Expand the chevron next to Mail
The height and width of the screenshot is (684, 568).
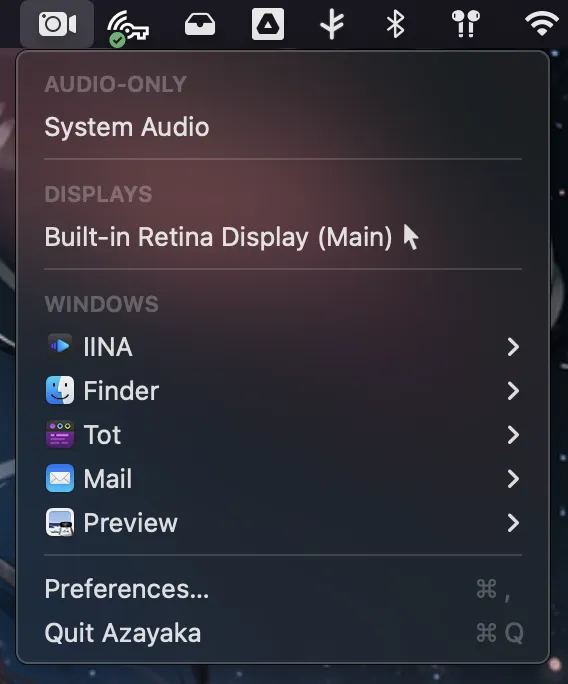(x=513, y=479)
